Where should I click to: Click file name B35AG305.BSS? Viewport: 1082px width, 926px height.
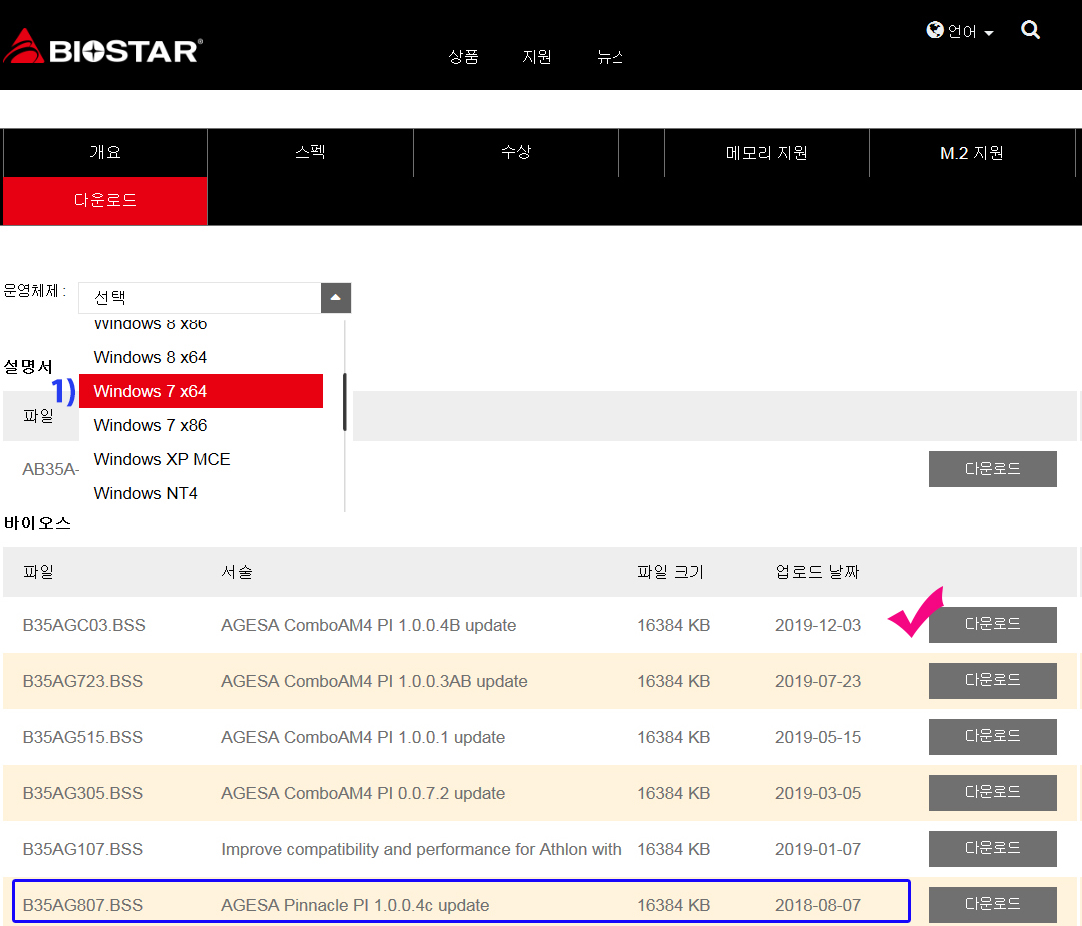(x=83, y=793)
